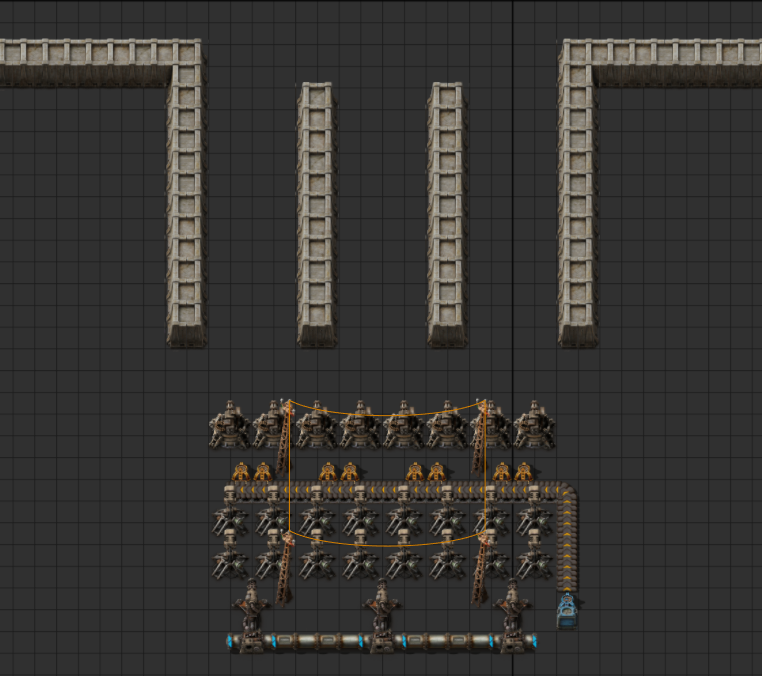Select the fourth top-row turret from the left
Viewport: 762px width, 676px height.
[360, 424]
